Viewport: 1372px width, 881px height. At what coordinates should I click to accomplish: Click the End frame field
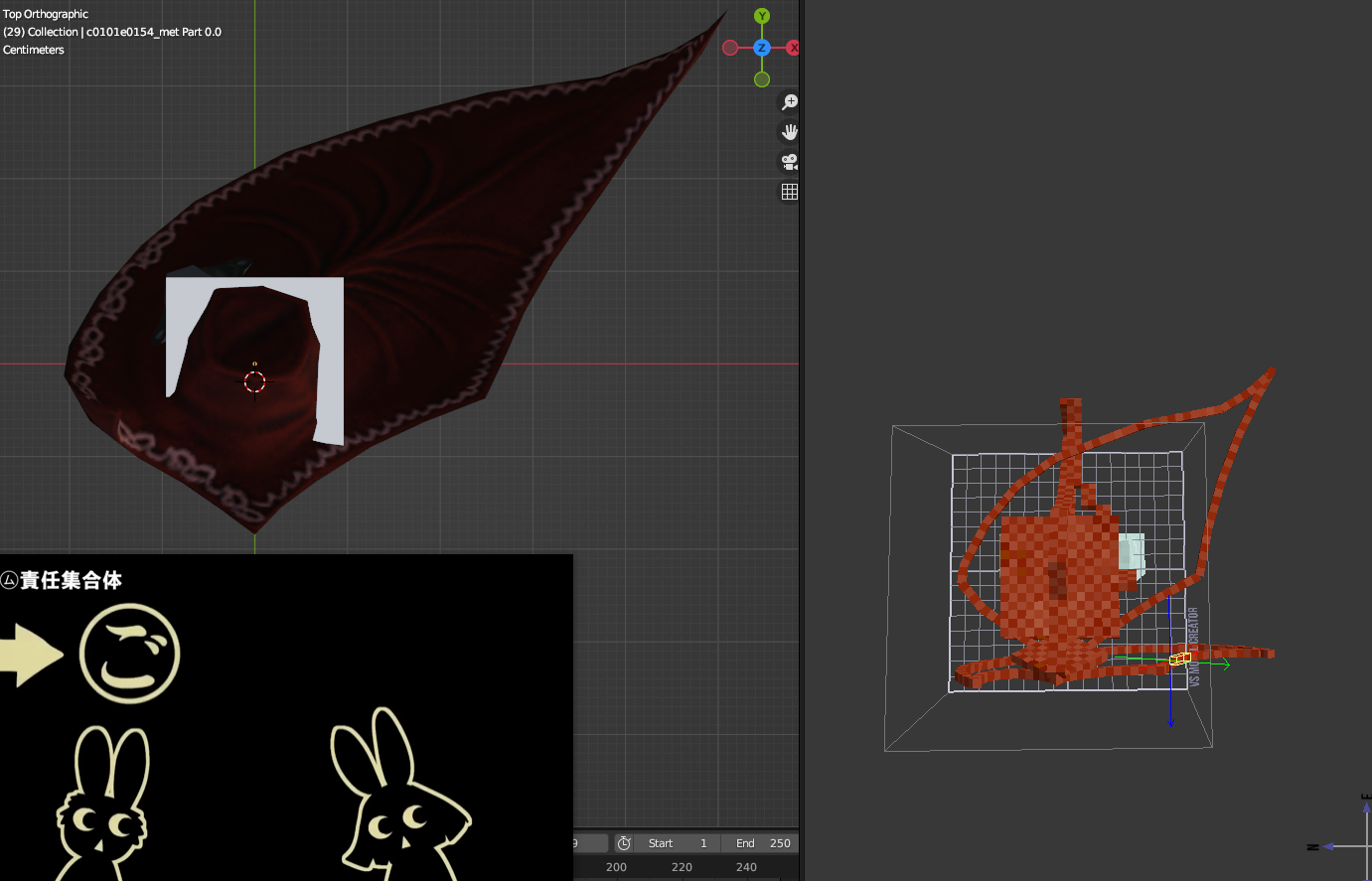tap(762, 843)
